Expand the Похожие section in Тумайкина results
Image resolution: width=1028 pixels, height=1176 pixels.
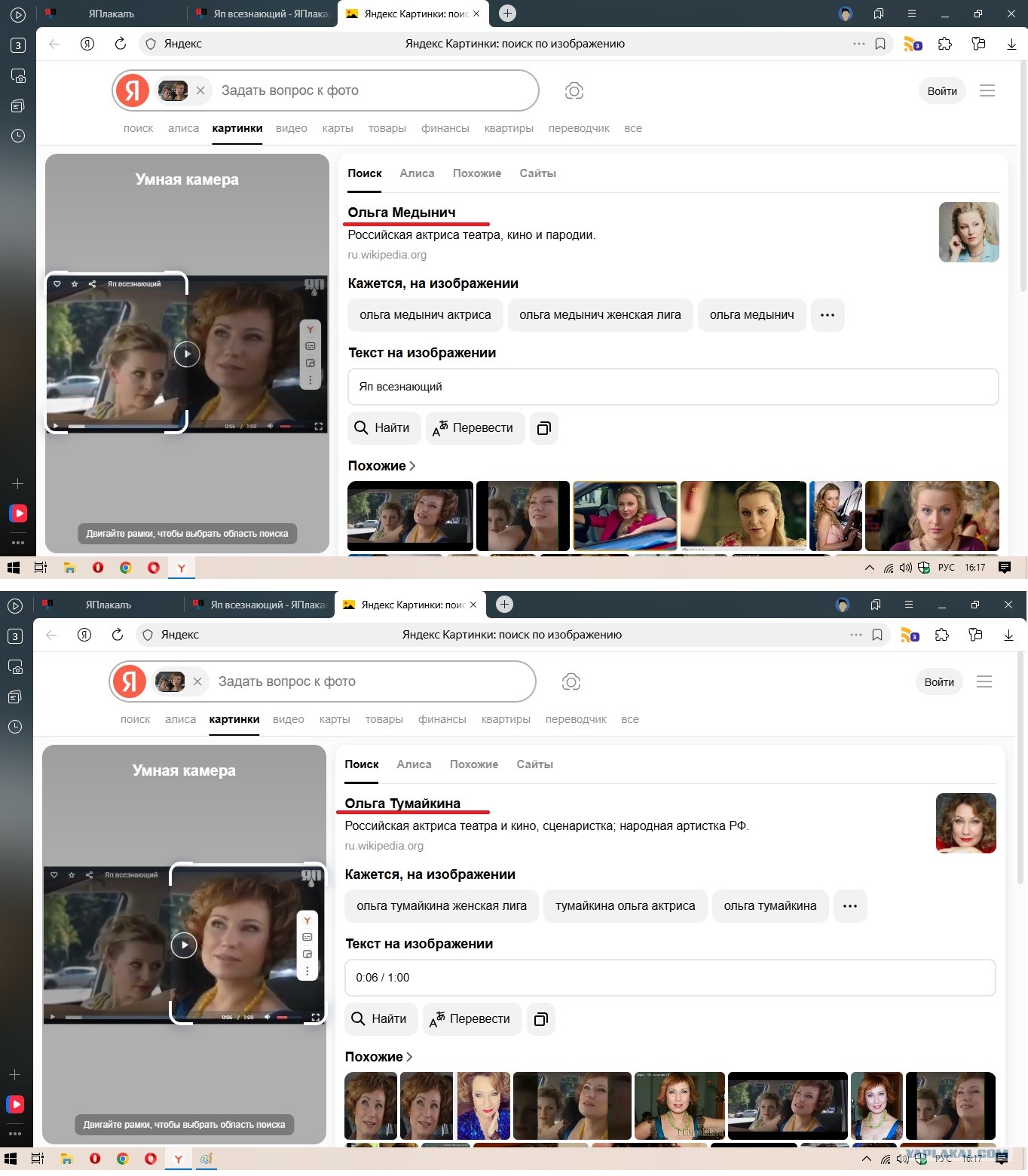coord(378,1057)
